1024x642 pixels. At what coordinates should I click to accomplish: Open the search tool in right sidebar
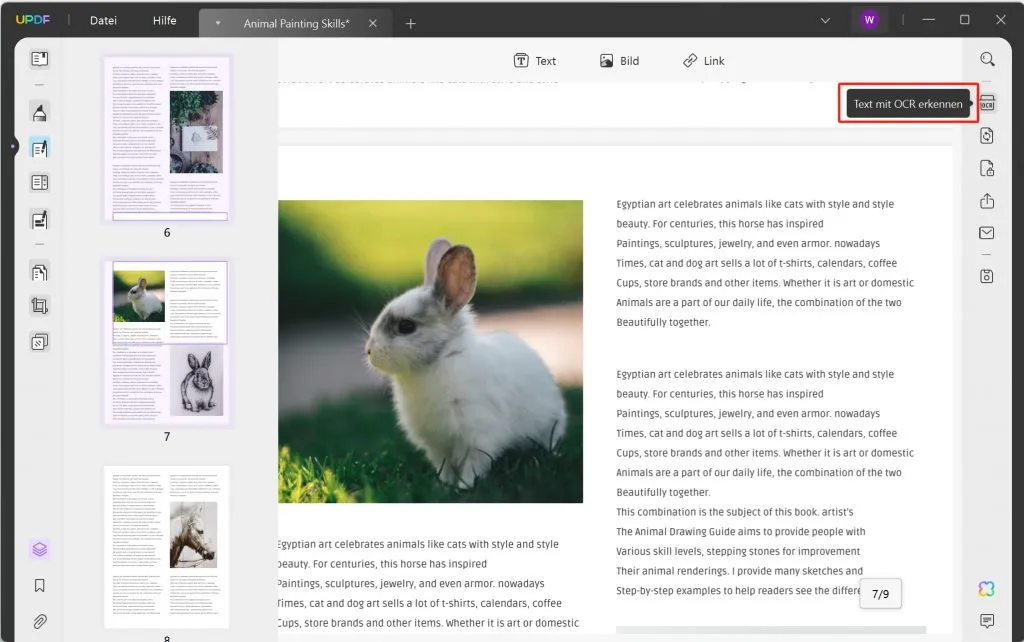987,59
